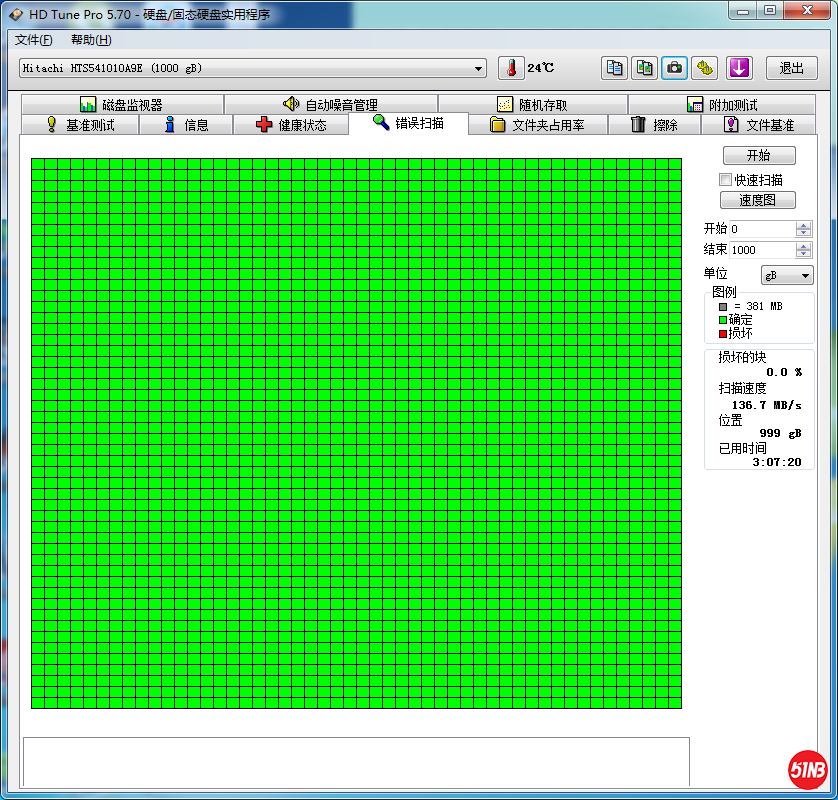Expand the Hitachi drive selection dropdown

pos(479,68)
